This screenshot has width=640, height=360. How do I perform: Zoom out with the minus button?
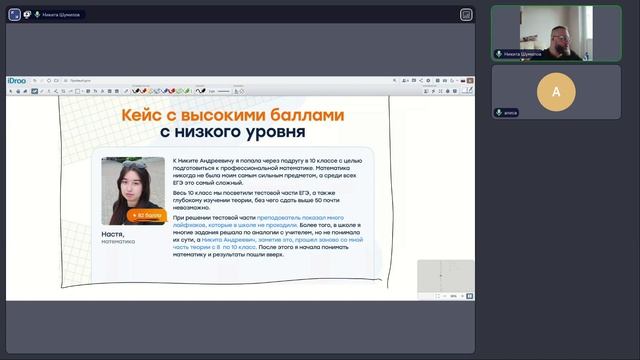445,296
